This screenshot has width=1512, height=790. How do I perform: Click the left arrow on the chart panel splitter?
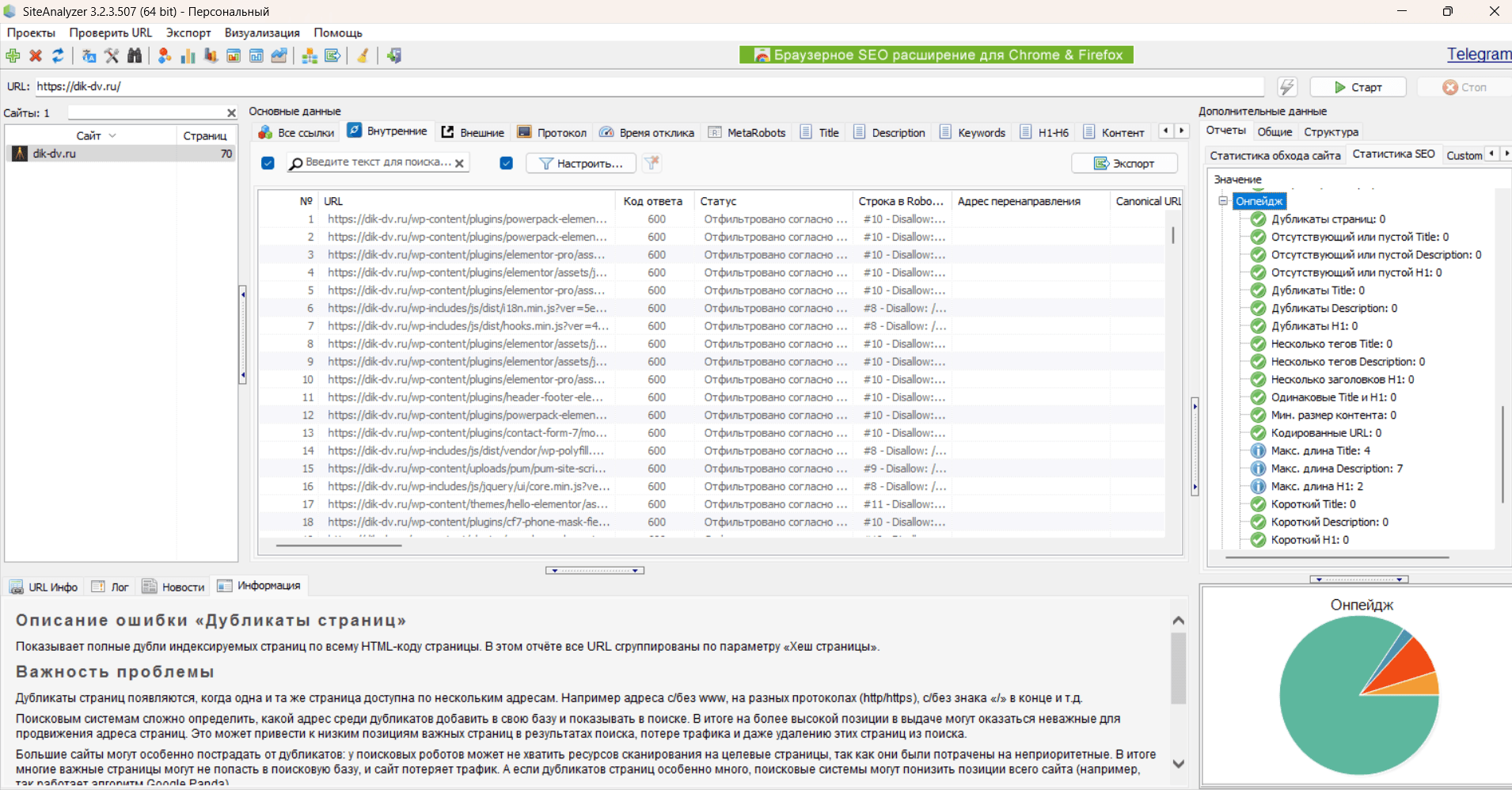coord(1319,579)
